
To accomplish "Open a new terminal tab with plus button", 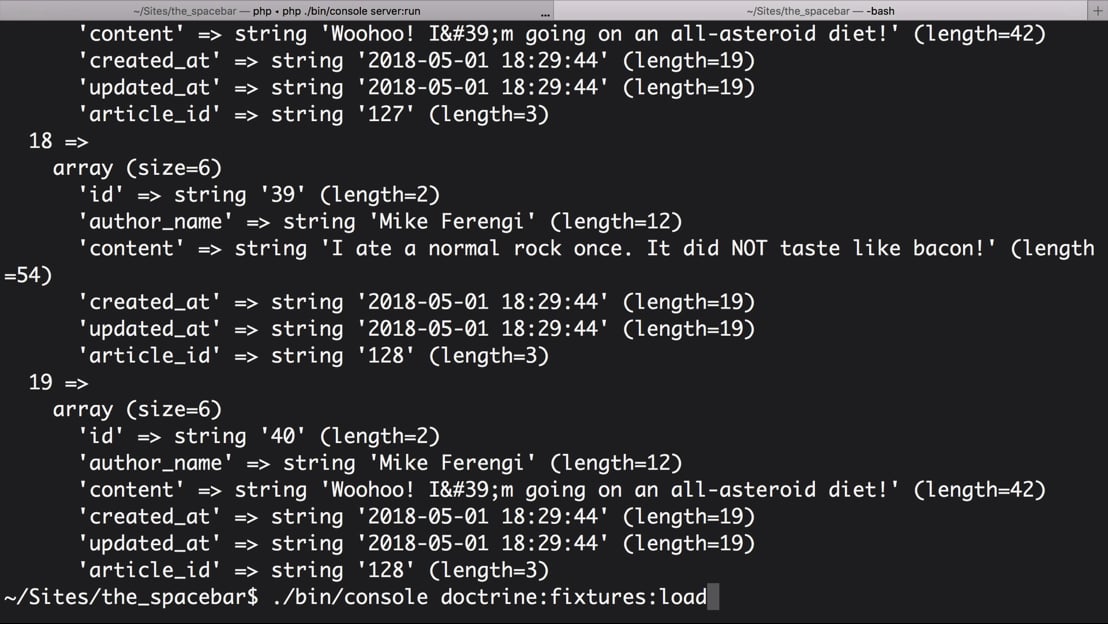I will pyautogui.click(x=1097, y=11).
